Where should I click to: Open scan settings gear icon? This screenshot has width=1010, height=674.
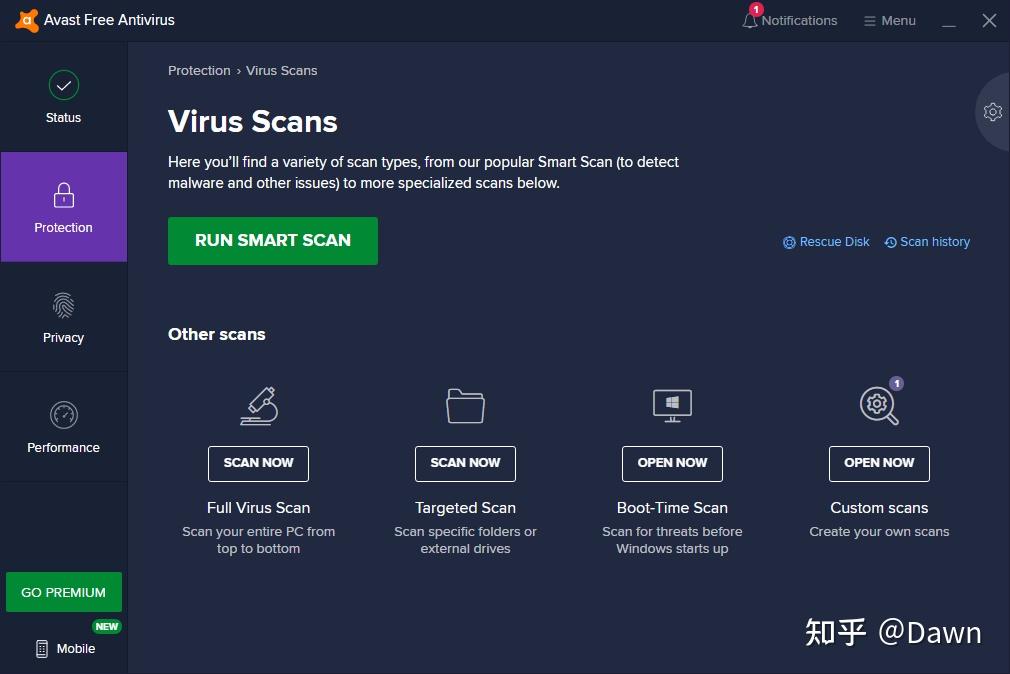click(993, 112)
